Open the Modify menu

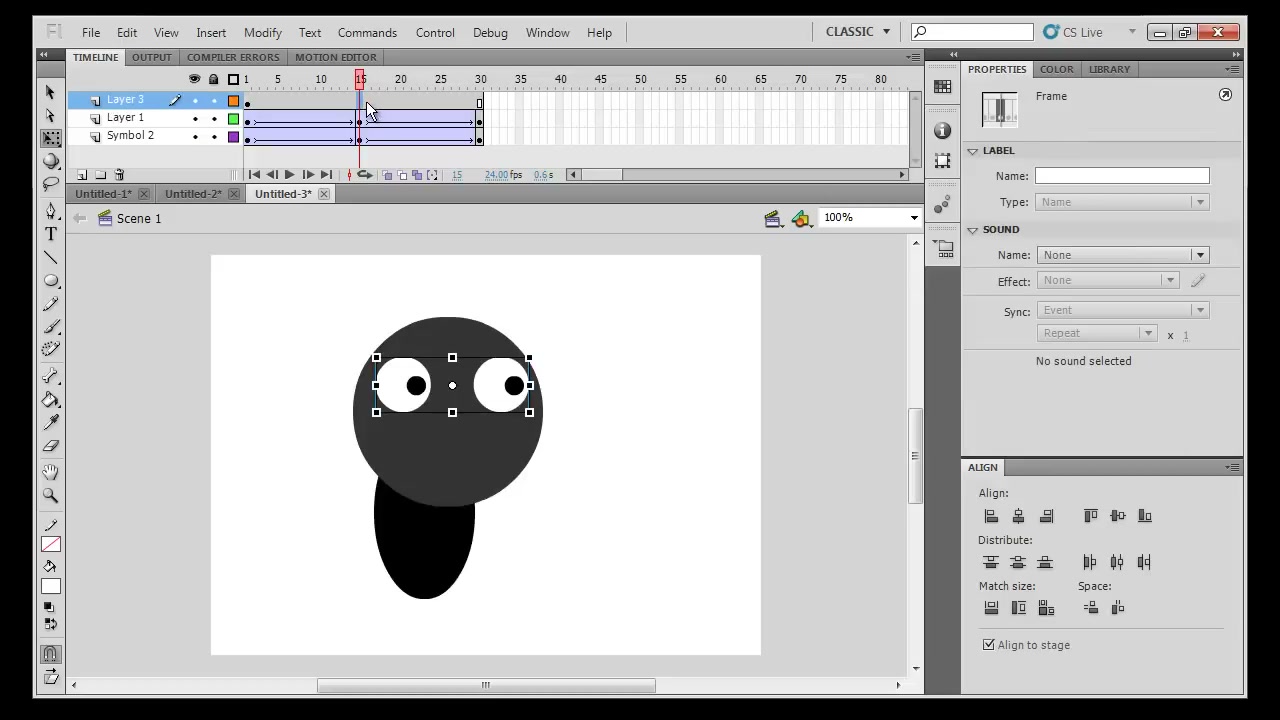263,32
